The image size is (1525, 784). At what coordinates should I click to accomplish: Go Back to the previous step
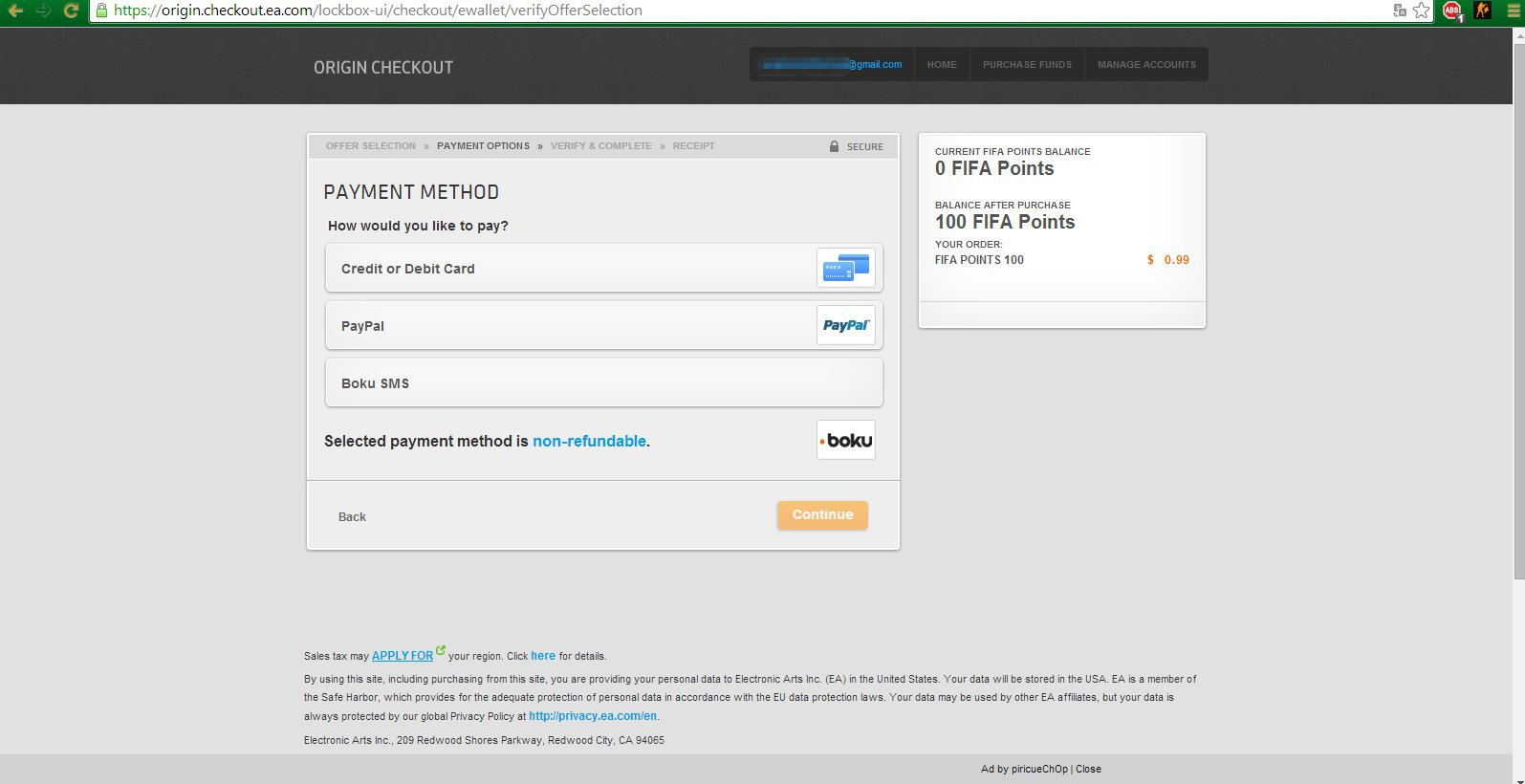(352, 517)
